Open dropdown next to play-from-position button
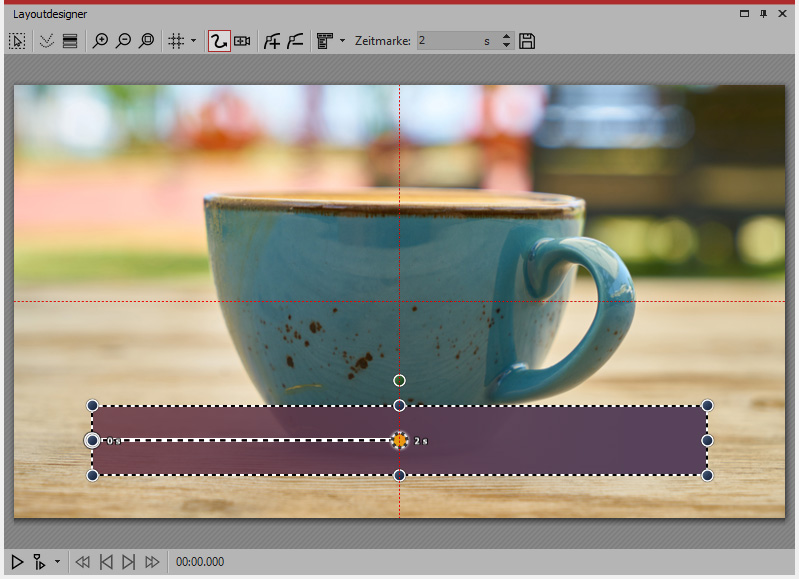 57,562
